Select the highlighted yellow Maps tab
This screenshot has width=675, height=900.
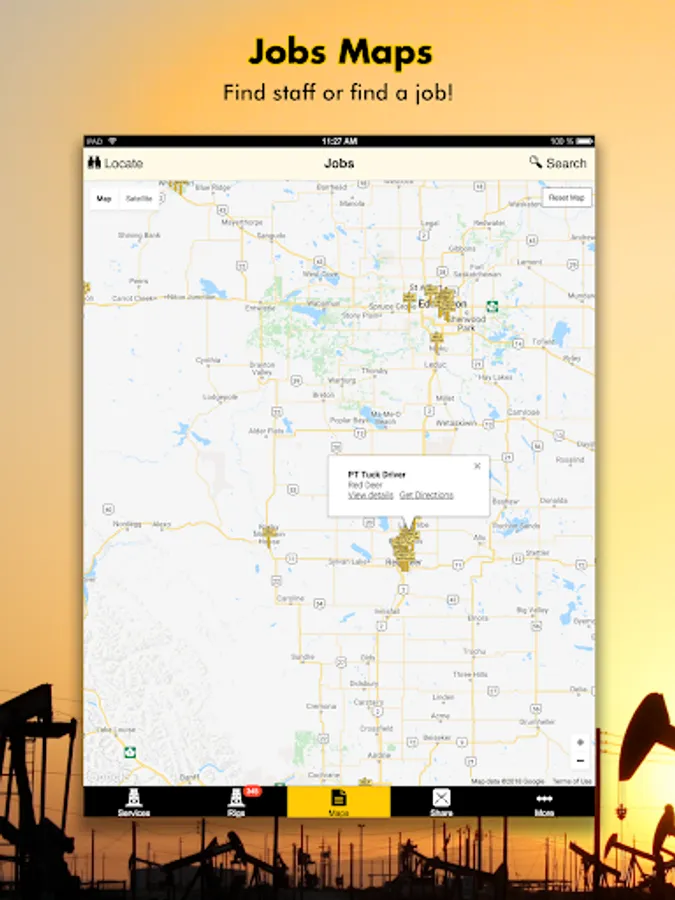point(339,802)
